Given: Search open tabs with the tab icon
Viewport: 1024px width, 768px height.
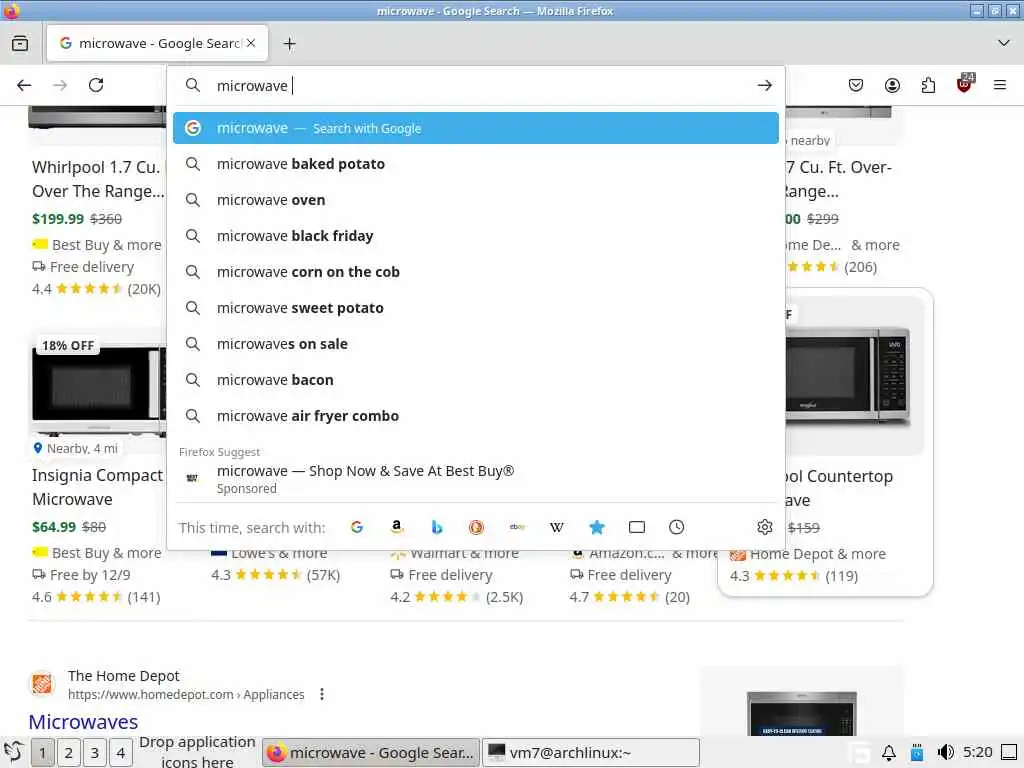Looking at the screenshot, I should [637, 527].
